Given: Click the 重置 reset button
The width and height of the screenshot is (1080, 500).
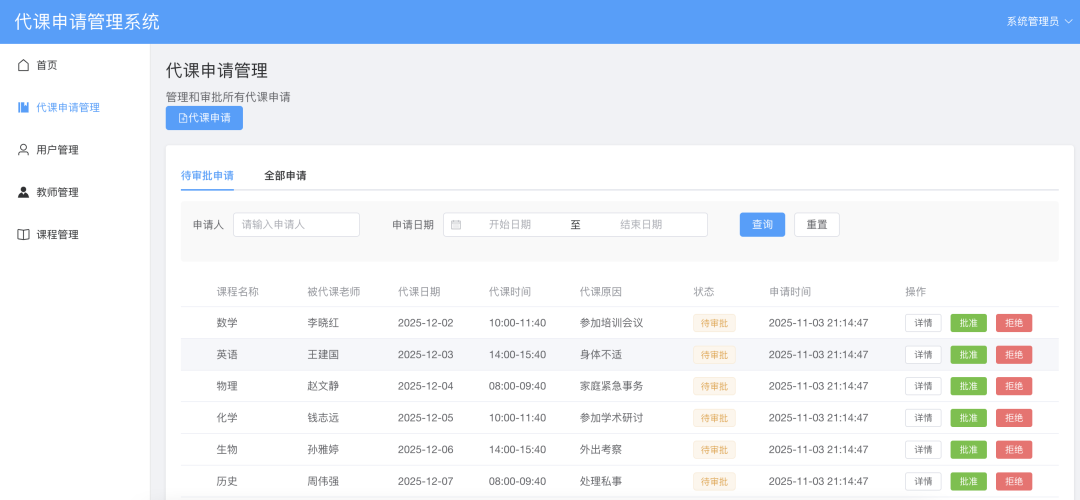Looking at the screenshot, I should pos(817,225).
